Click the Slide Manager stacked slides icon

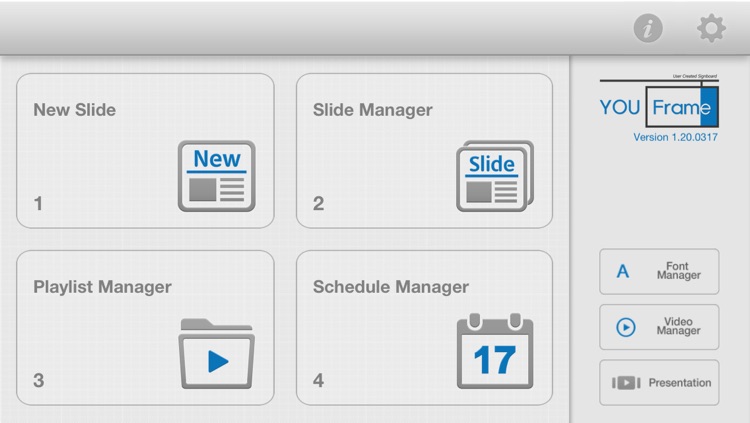(495, 175)
